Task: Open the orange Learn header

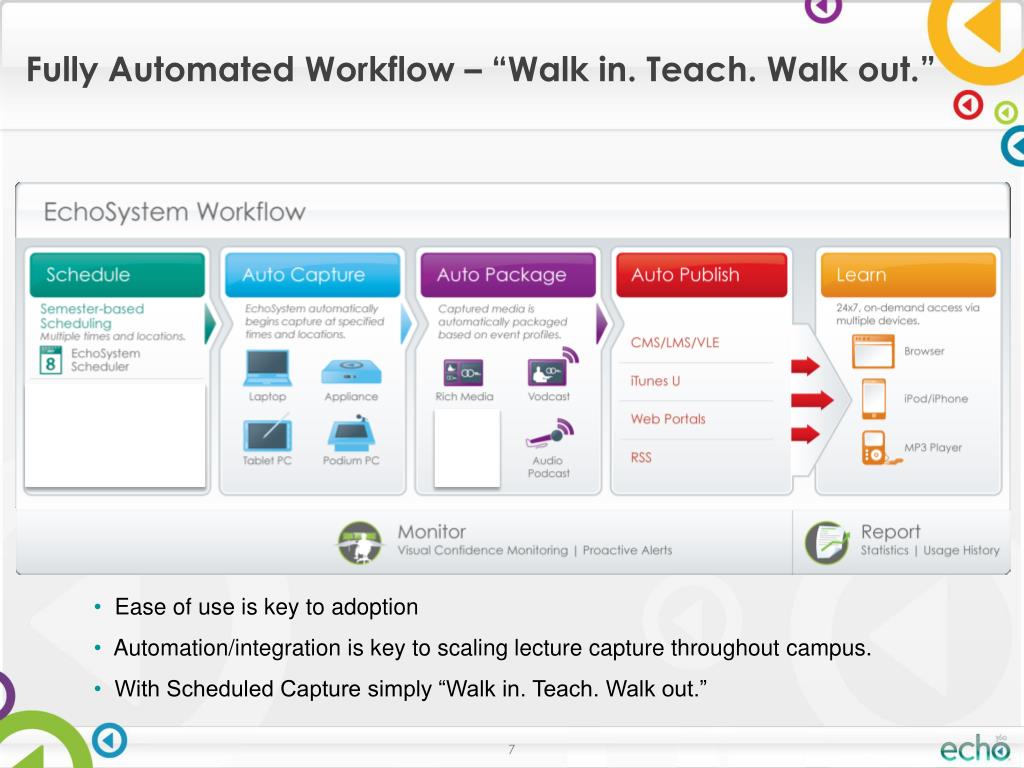Action: coord(908,275)
